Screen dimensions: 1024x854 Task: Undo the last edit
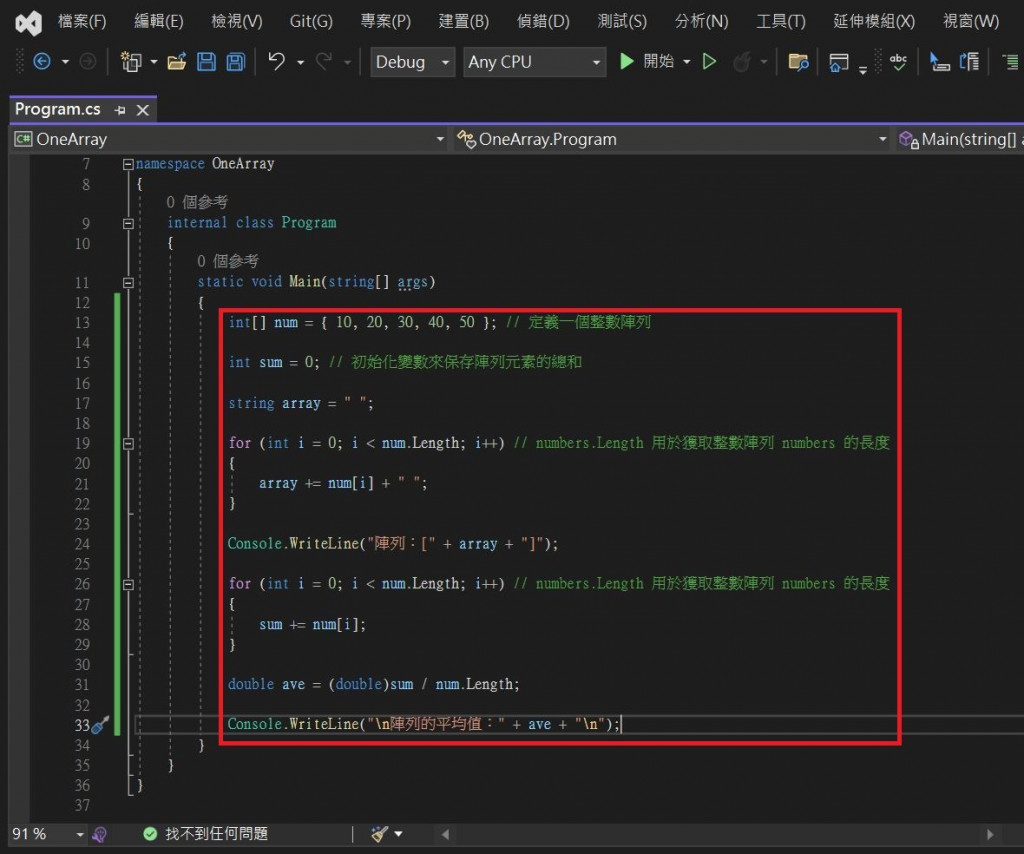click(277, 62)
